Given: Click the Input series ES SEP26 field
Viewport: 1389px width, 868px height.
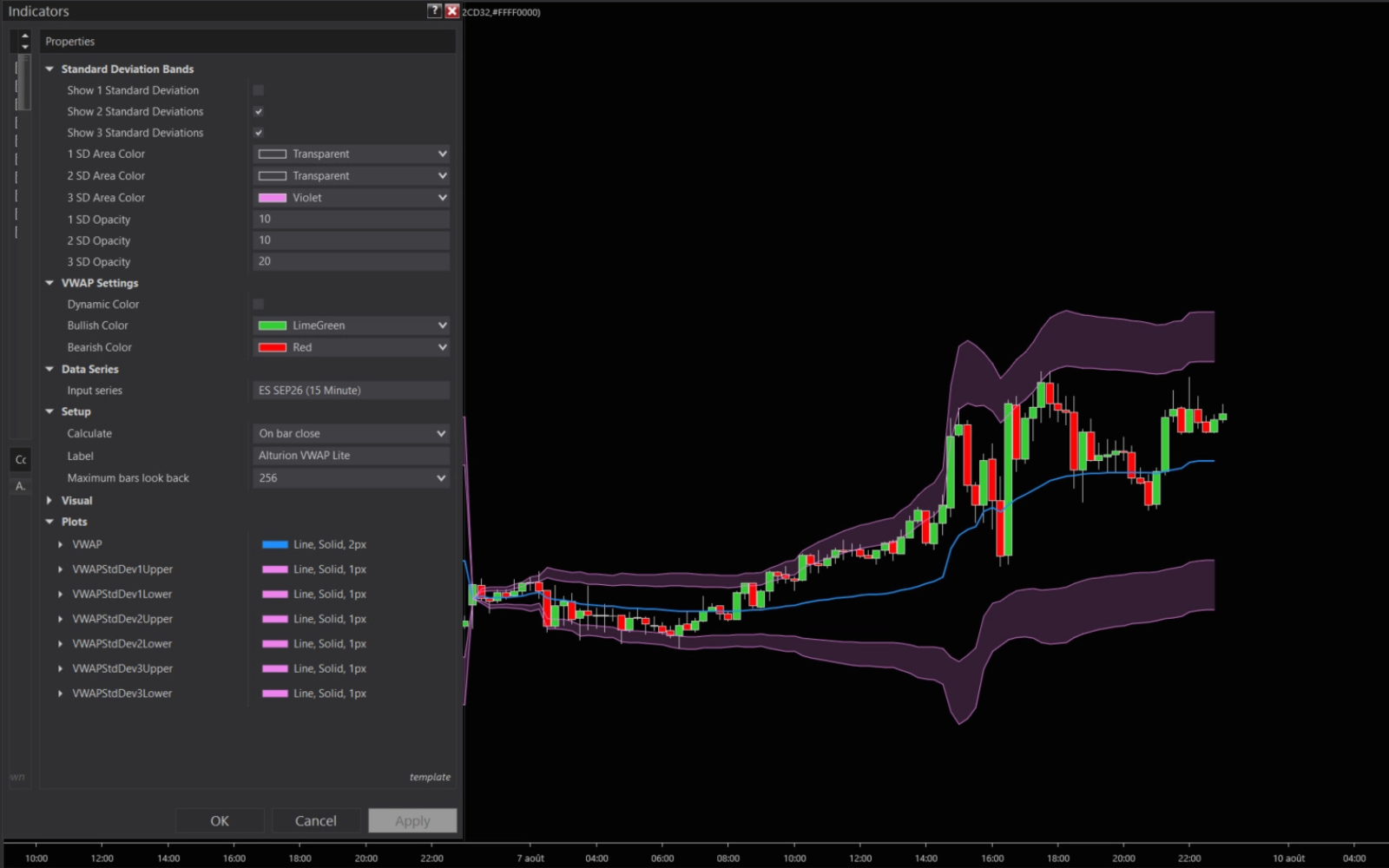Looking at the screenshot, I should [x=352, y=391].
